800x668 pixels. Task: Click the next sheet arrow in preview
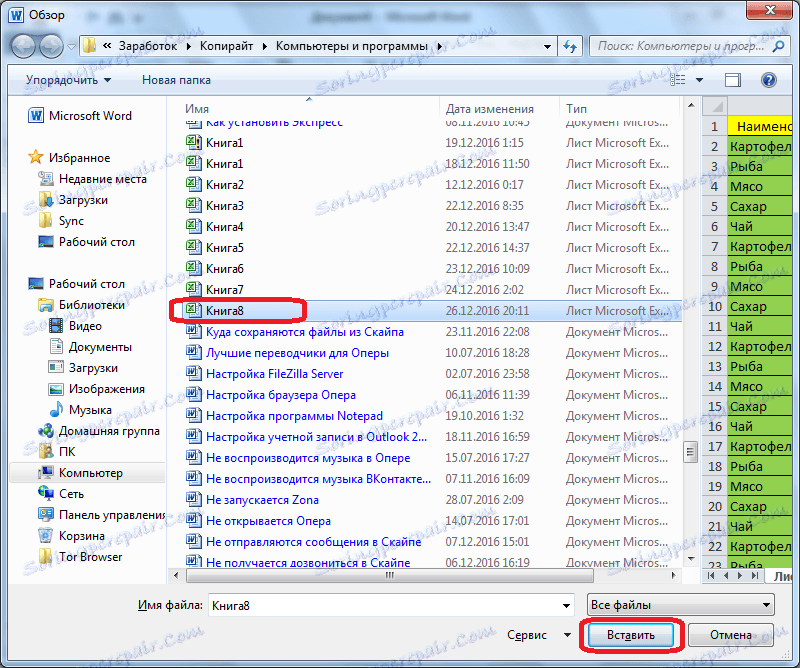(740, 576)
